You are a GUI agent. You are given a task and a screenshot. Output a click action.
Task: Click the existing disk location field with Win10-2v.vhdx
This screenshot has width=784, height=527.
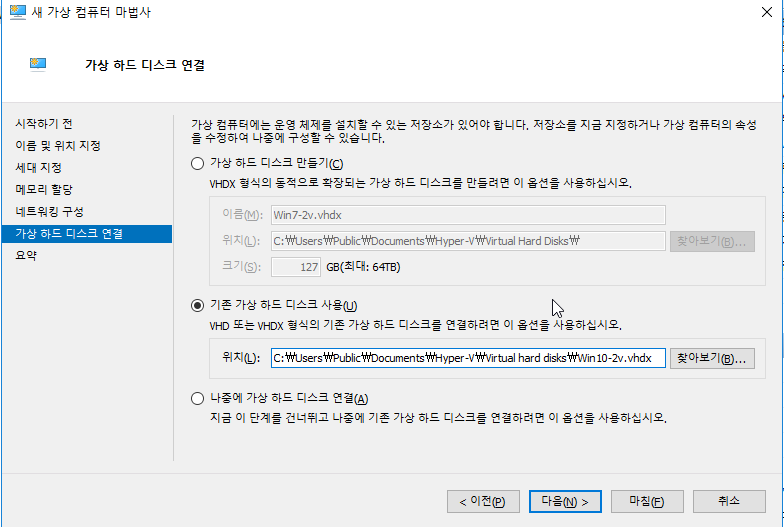(x=468, y=358)
